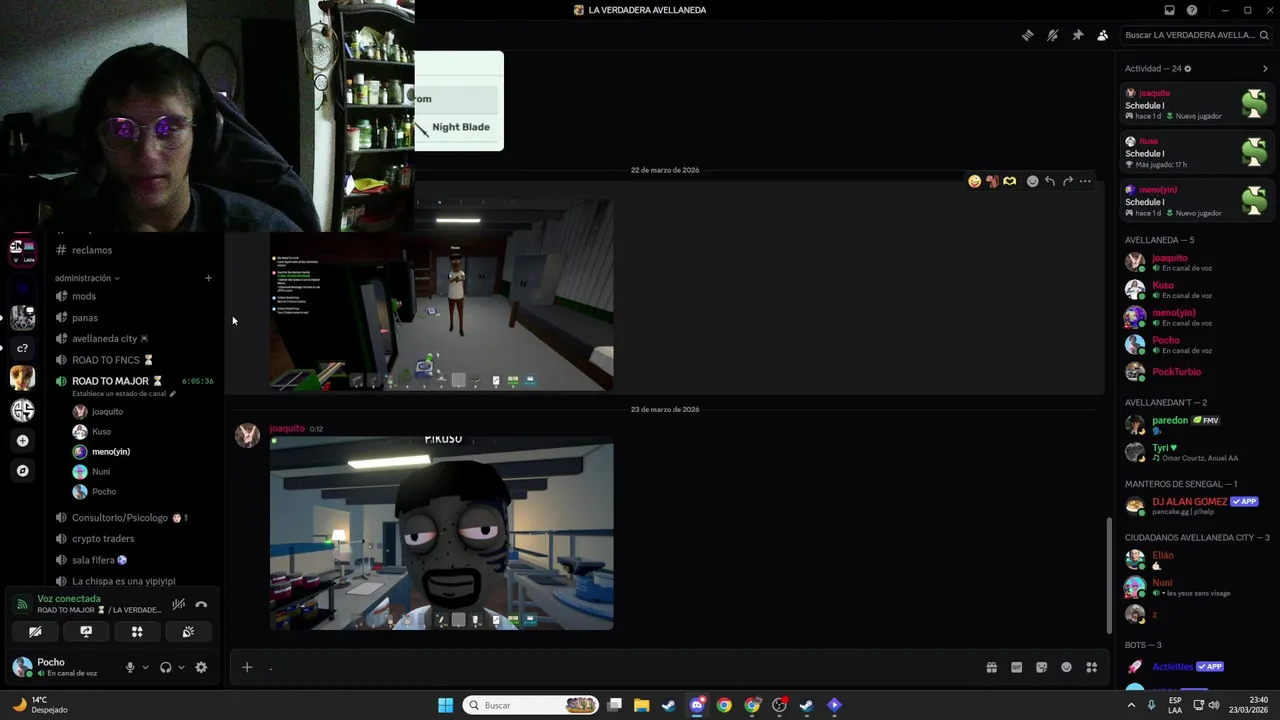This screenshot has height=720, width=1280.
Task: Click the Buscar LA VERDADERA AVELLANEDA search field
Action: pos(1194,35)
